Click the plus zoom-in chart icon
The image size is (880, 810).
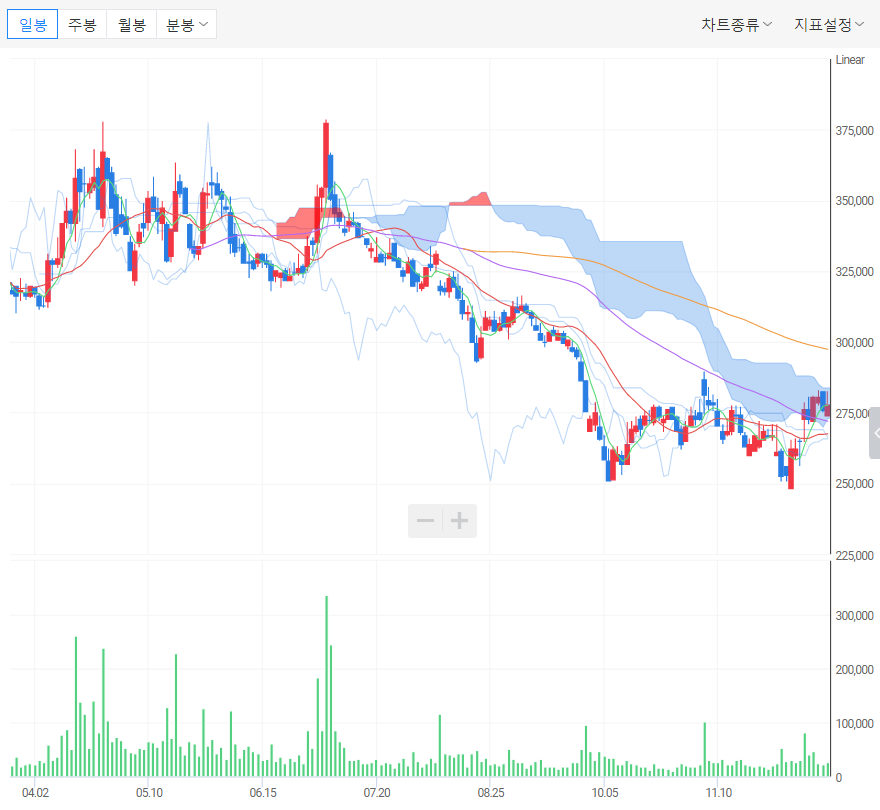coord(460,520)
